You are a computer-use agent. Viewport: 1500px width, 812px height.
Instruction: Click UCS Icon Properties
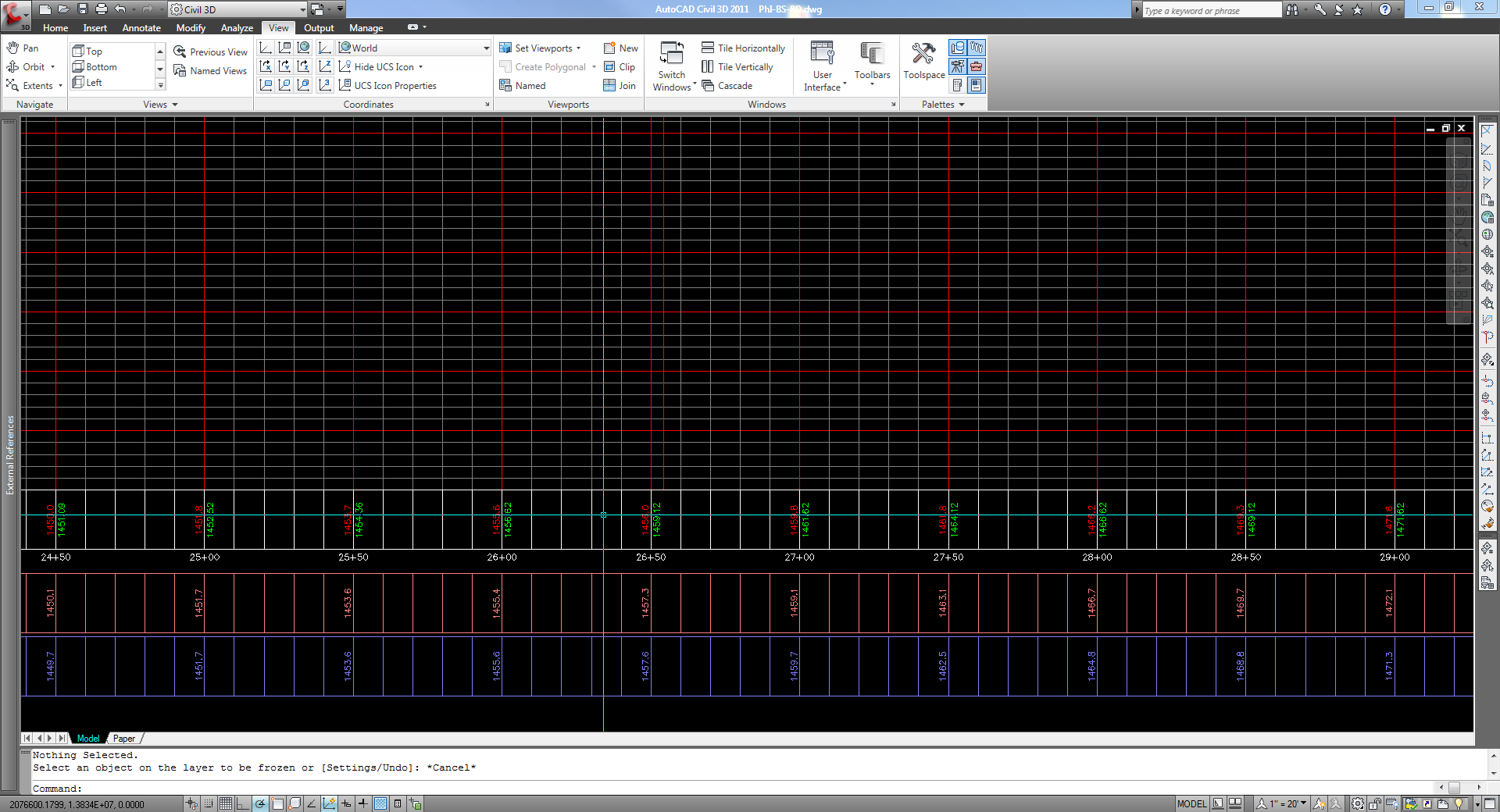click(387, 86)
